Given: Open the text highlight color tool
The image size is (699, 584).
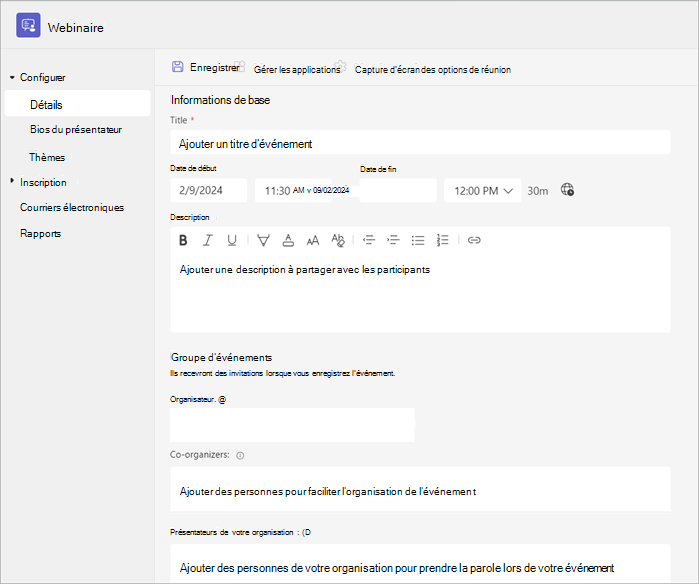Looking at the screenshot, I should tap(263, 240).
